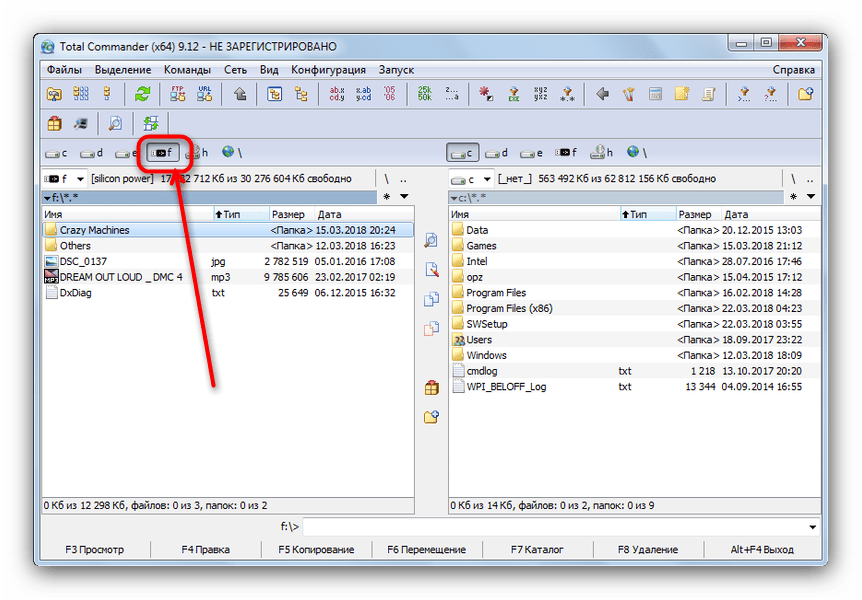
Task: Click the Back arrow toolbar icon
Action: [602, 94]
